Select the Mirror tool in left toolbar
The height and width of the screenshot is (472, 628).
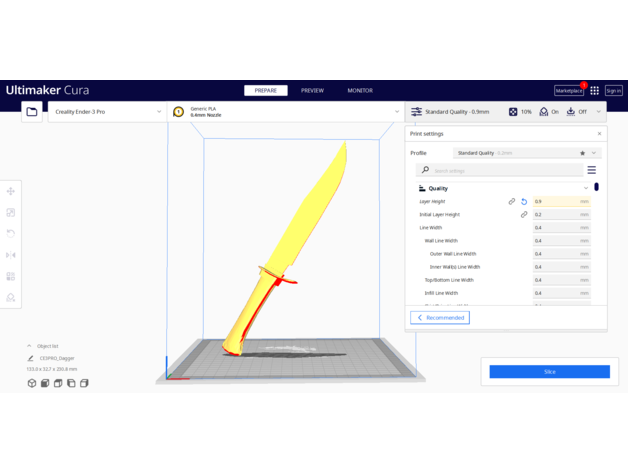[11, 255]
